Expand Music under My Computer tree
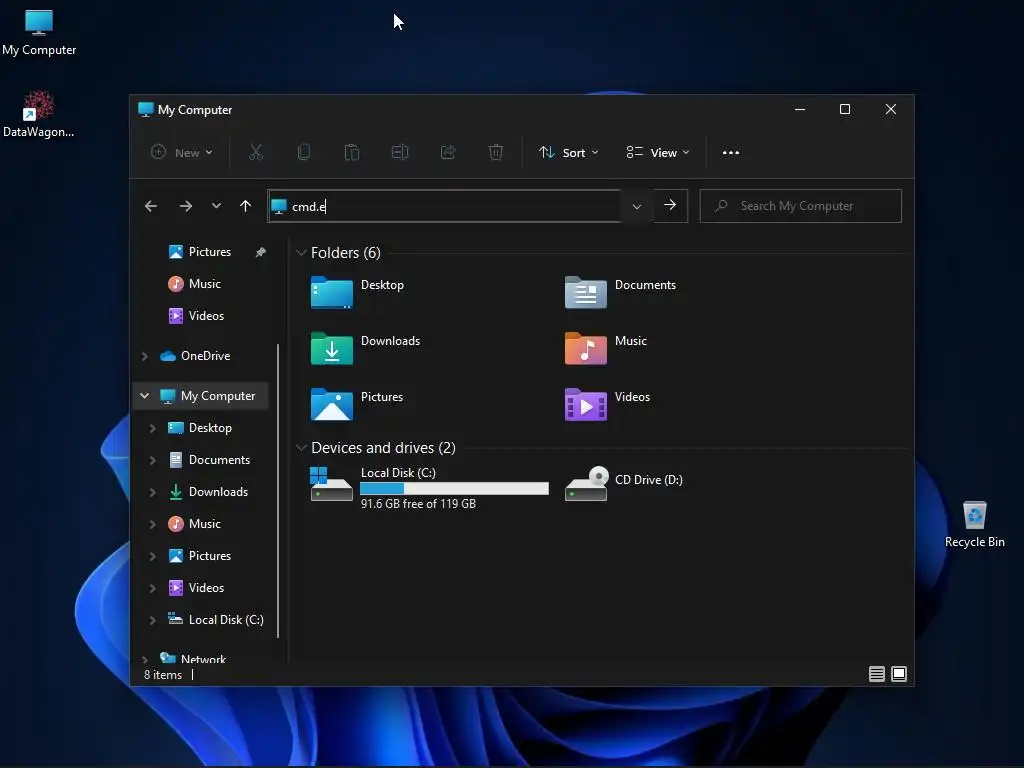The image size is (1024, 768). (152, 524)
